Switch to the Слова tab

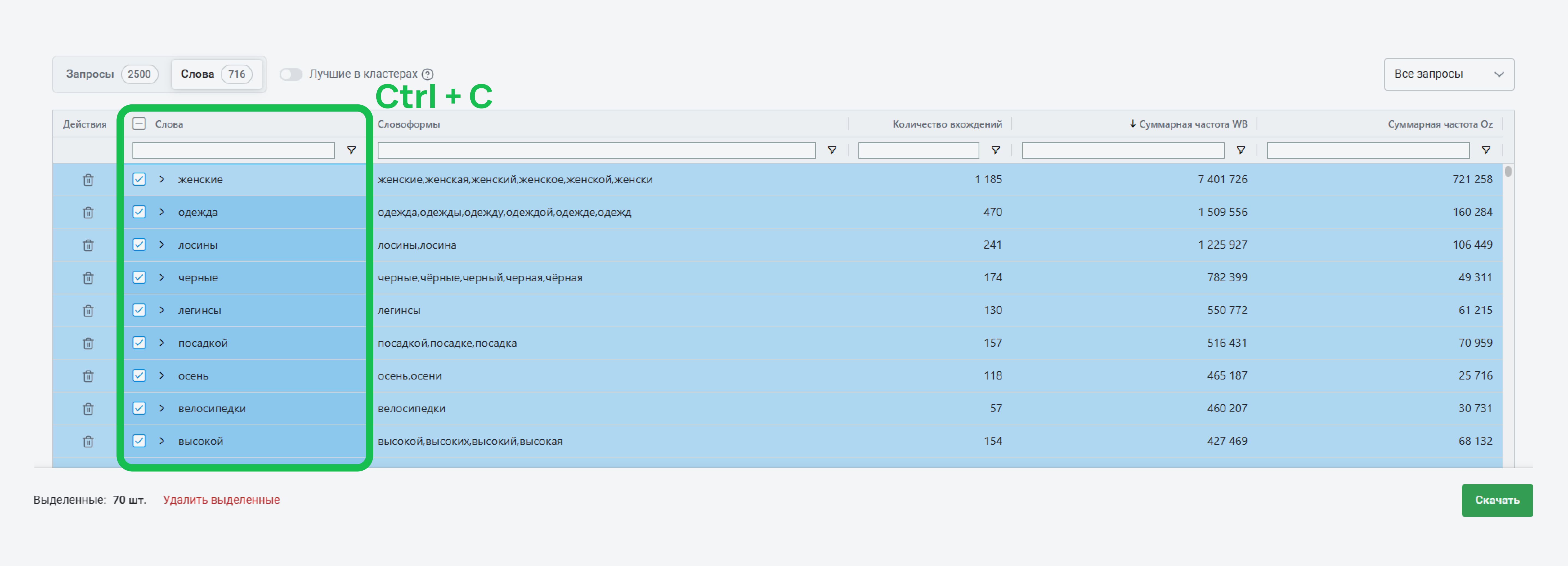coord(217,74)
